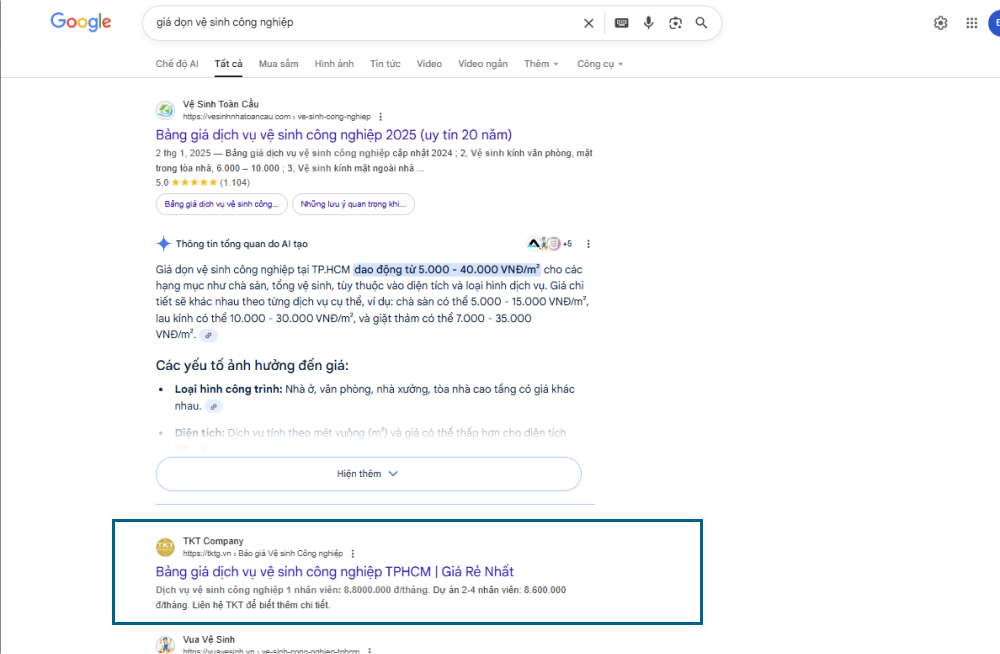Open AI overview three-dot options menu
The height and width of the screenshot is (654, 1000).
(x=588, y=244)
